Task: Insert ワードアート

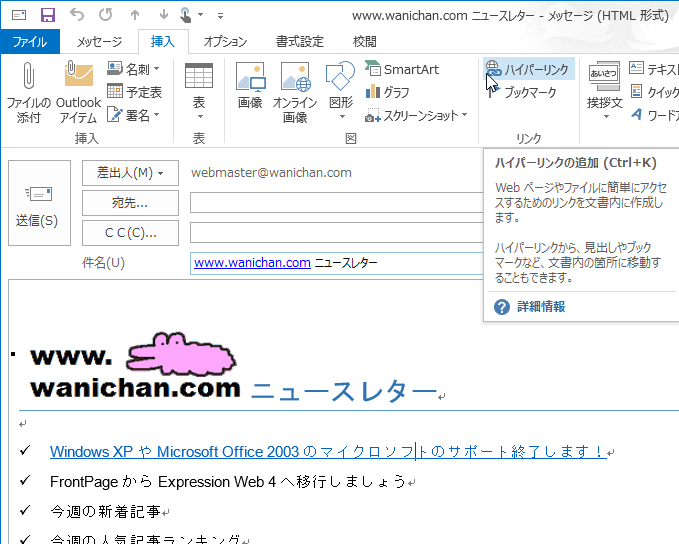Action: [x=653, y=115]
